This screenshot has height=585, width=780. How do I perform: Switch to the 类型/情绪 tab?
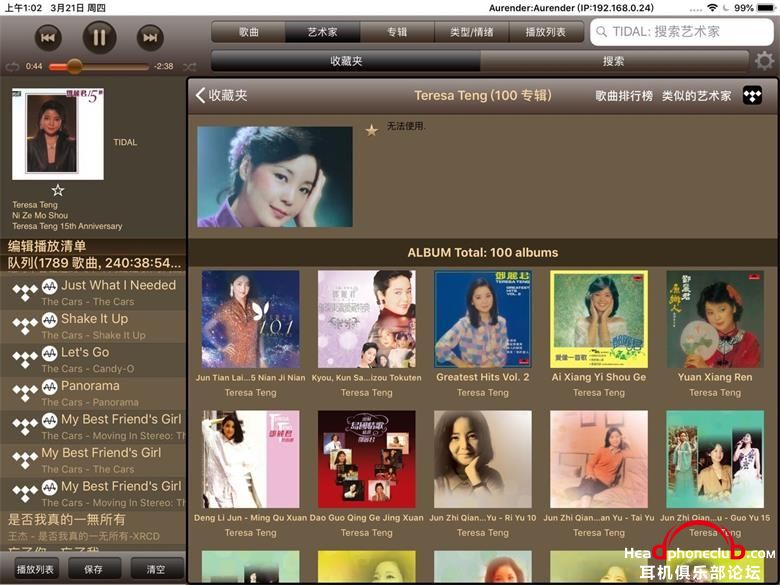pos(472,32)
